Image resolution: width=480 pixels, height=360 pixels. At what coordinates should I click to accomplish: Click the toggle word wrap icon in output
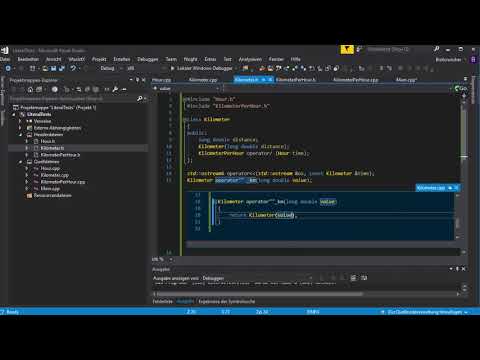point(364,278)
